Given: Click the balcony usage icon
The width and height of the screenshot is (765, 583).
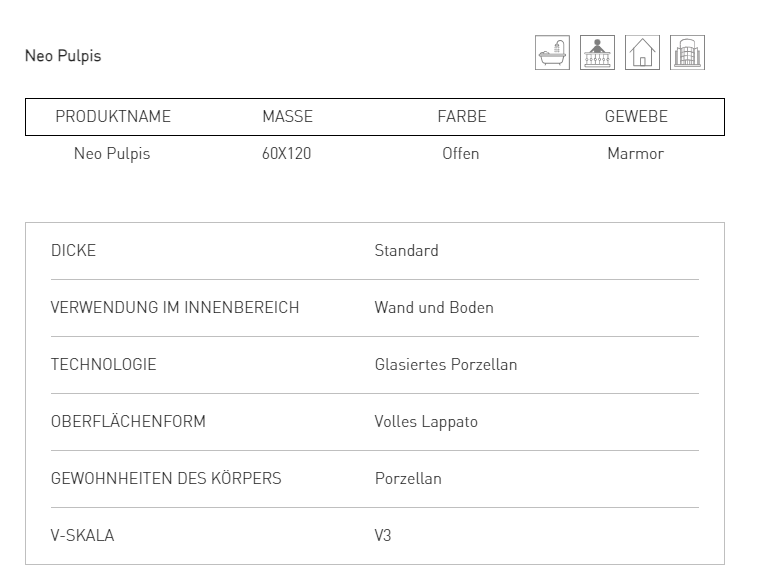Looking at the screenshot, I should [598, 53].
